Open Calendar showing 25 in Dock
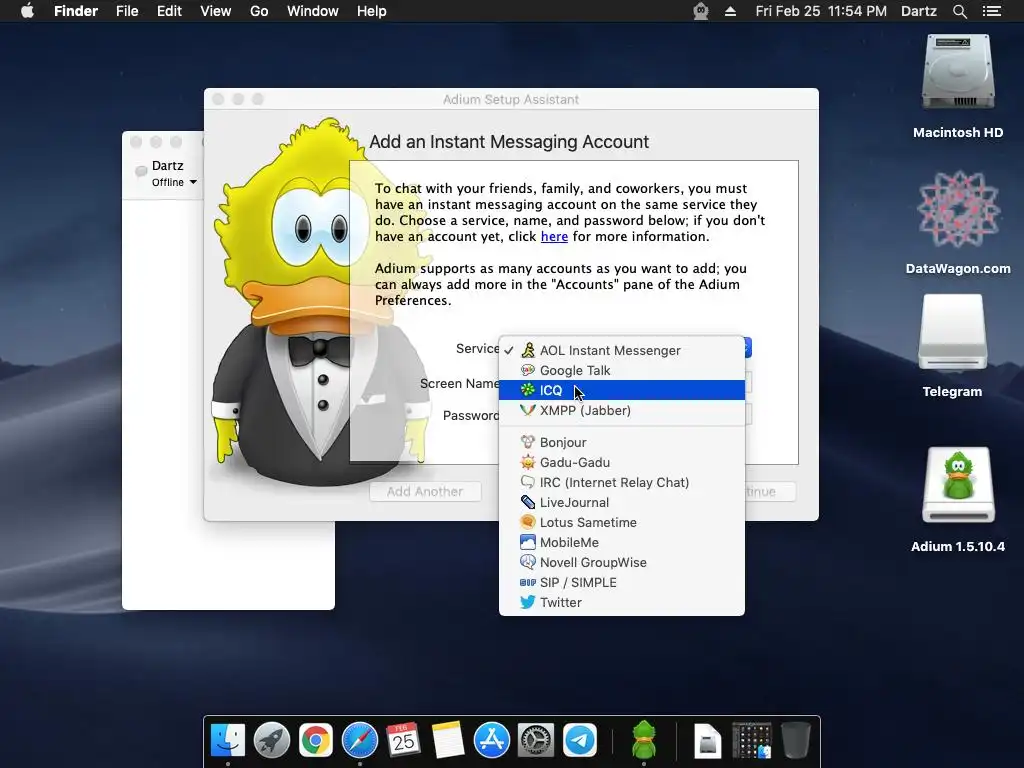The height and width of the screenshot is (768, 1024). 403,741
